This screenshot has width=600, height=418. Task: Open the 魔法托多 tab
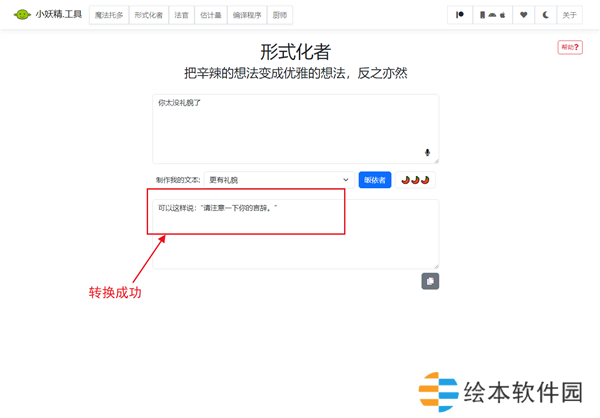pyautogui.click(x=107, y=15)
